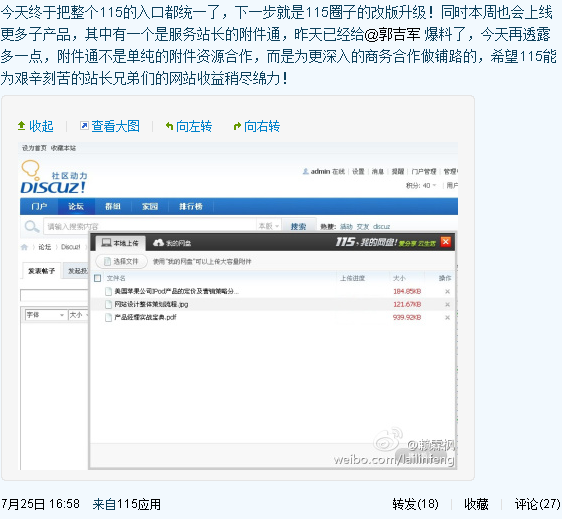Select the 排行榜 navigation tab
This screenshot has width=562, height=519.
(x=191, y=206)
